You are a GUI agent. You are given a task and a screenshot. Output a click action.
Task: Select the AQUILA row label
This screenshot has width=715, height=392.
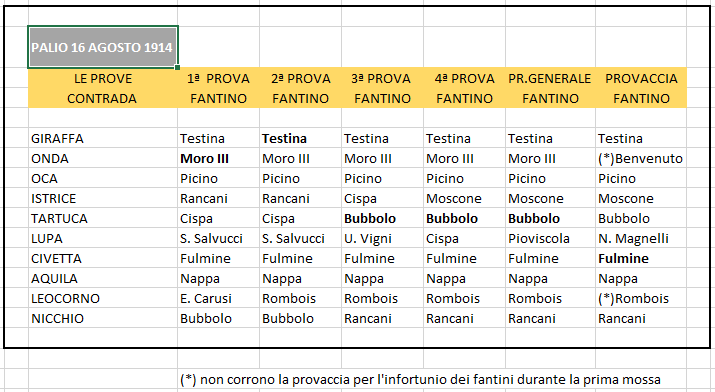(x=103, y=279)
